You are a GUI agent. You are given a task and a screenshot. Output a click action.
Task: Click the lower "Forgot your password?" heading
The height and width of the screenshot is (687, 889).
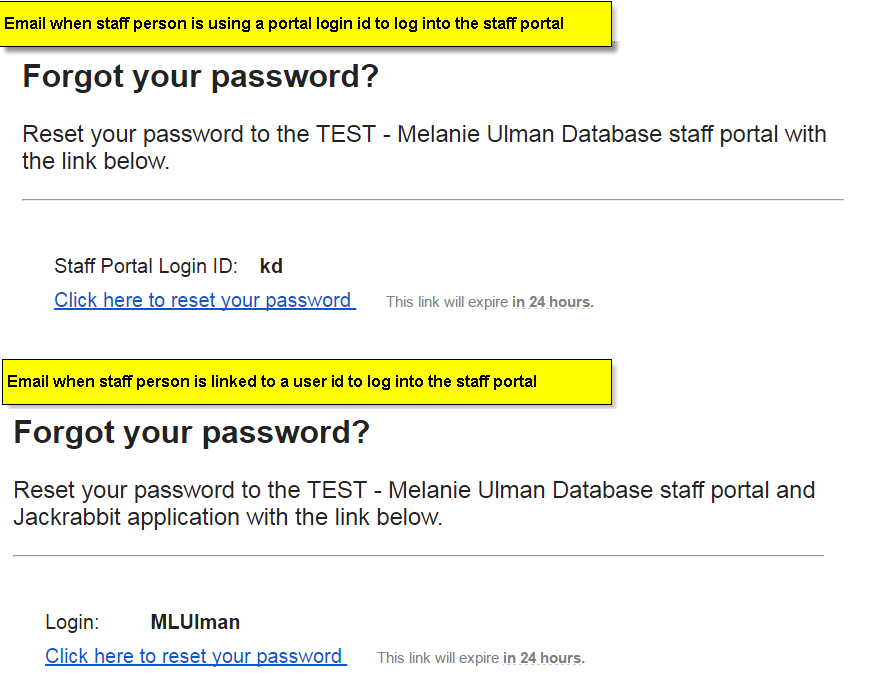coord(191,432)
